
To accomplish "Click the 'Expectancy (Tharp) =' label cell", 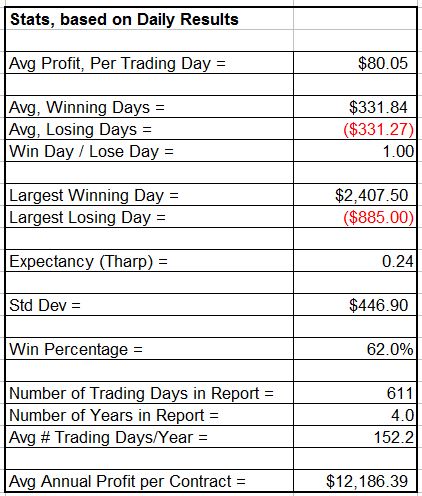I will (x=149, y=261).
